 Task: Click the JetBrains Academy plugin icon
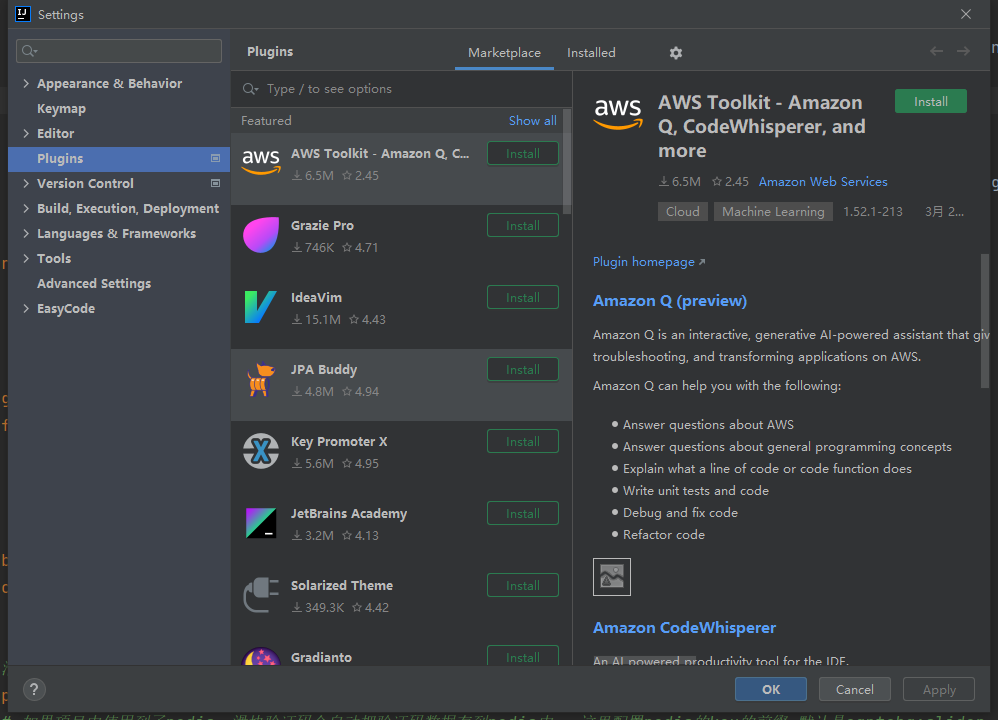point(261,523)
